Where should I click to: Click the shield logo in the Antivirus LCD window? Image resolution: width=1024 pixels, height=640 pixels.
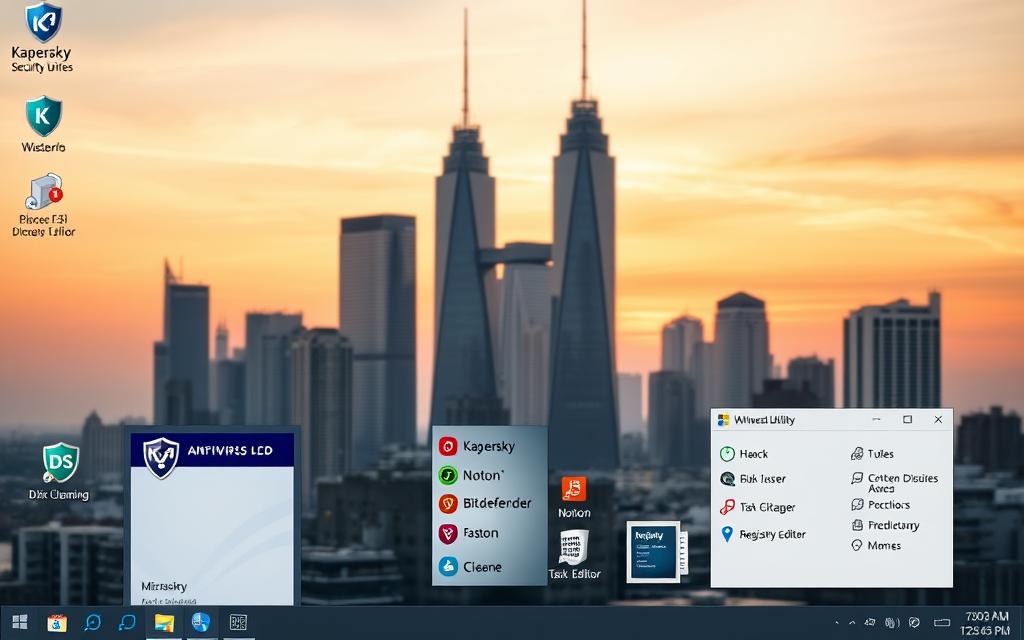tap(162, 456)
